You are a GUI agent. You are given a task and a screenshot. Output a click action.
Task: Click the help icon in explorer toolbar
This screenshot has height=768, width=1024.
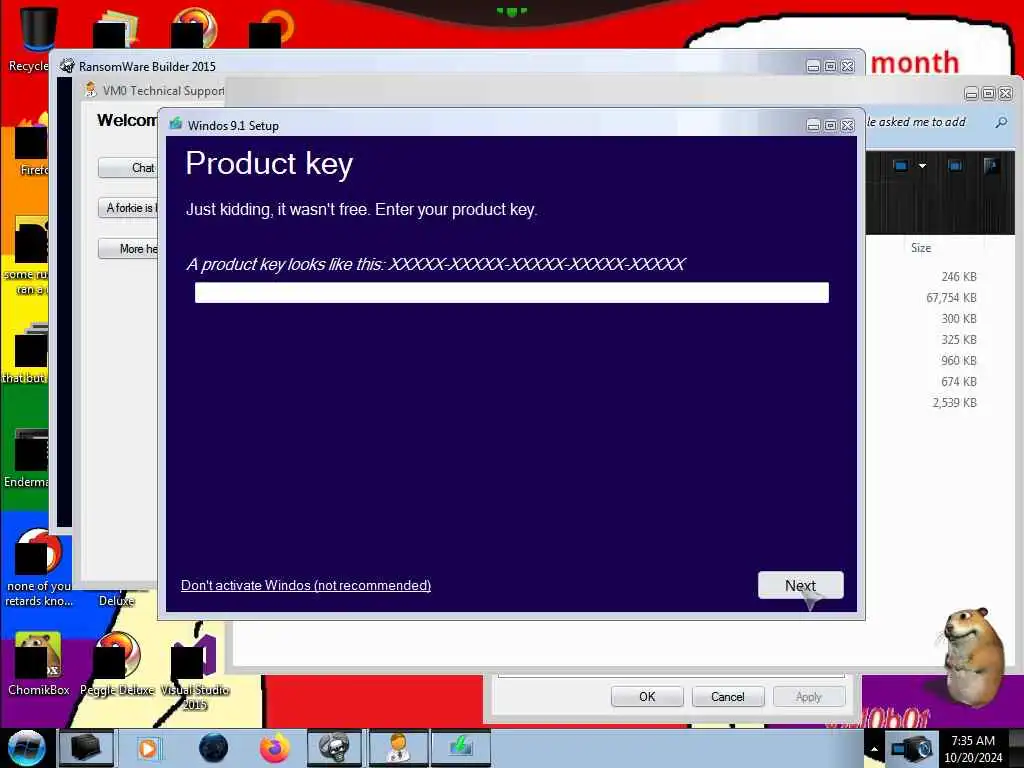pyautogui.click(x=991, y=166)
